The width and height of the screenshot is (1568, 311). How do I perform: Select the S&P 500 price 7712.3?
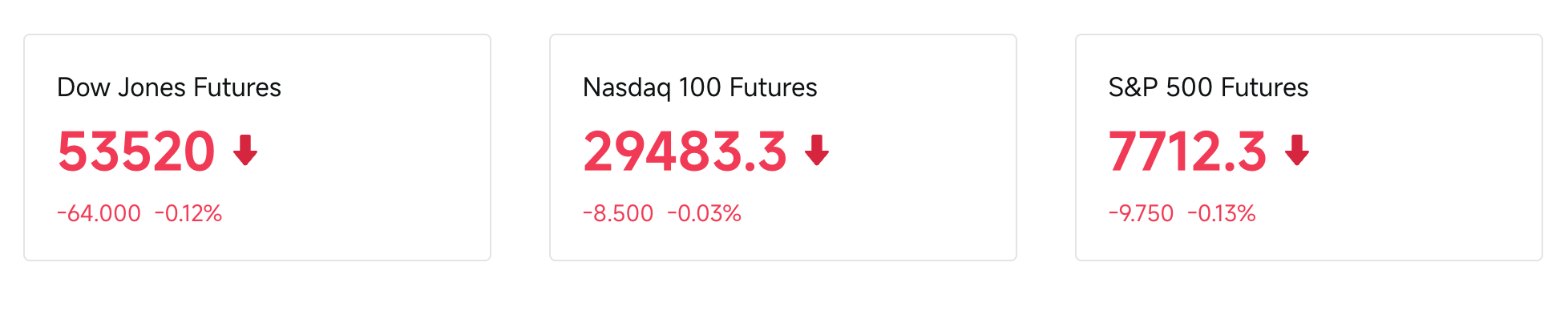pos(1187,151)
